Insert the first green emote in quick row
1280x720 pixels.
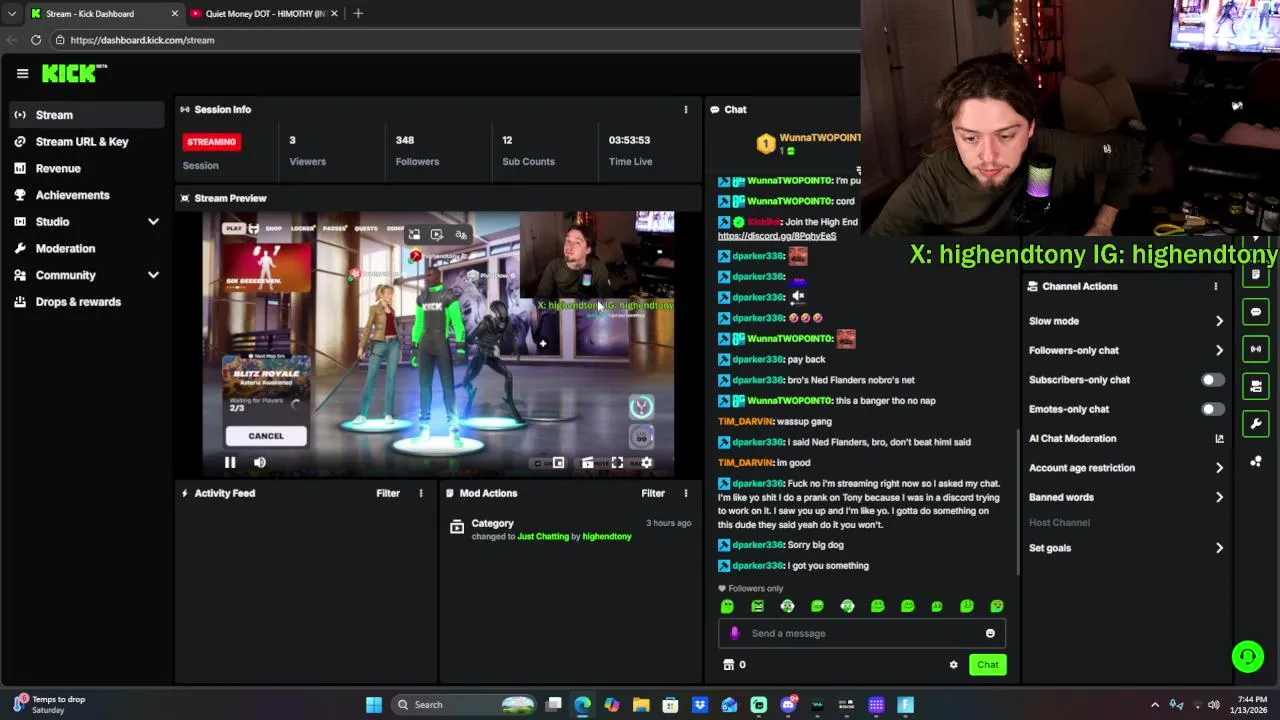click(x=727, y=606)
